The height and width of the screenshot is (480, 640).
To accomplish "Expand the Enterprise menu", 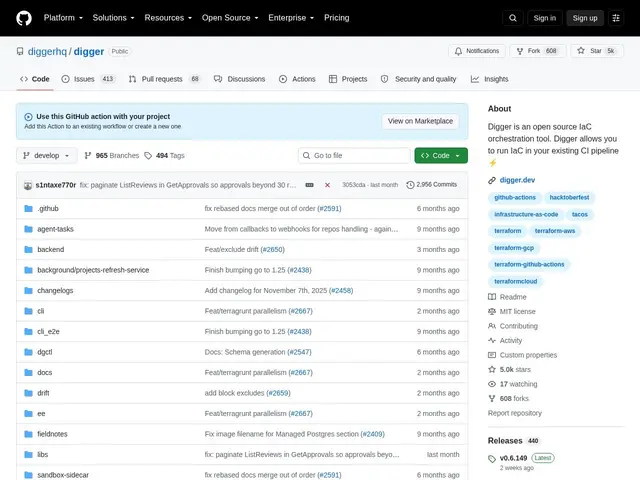I will [291, 18].
